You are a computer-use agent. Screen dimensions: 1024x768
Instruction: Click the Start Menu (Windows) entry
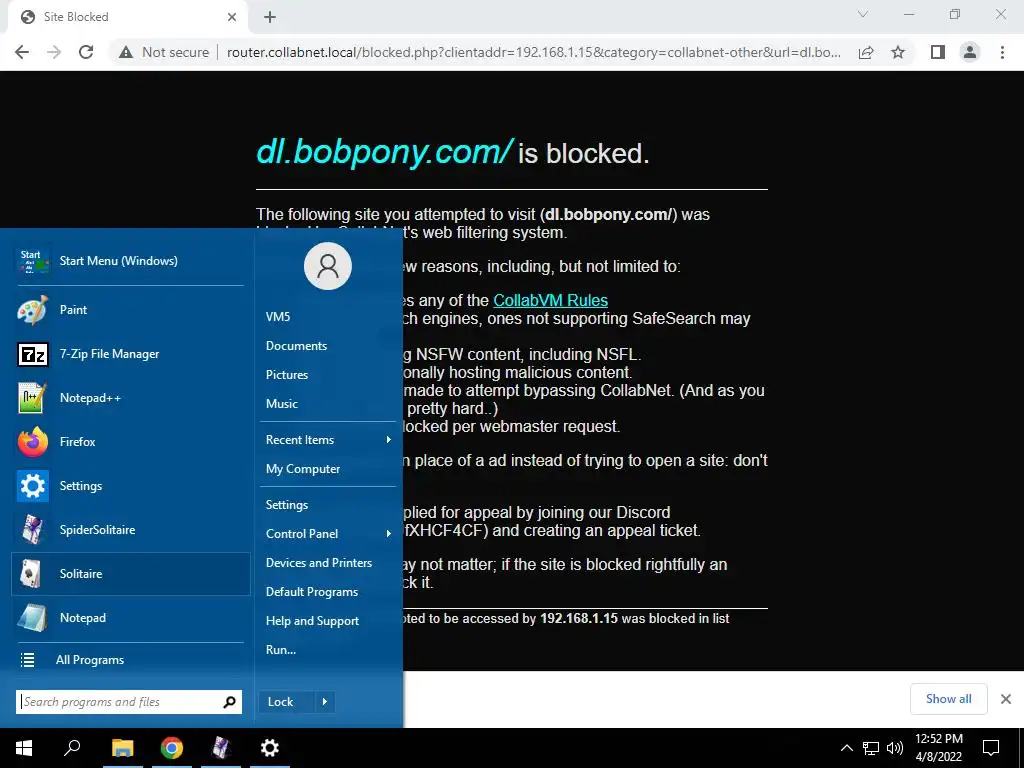pyautogui.click(x=131, y=261)
